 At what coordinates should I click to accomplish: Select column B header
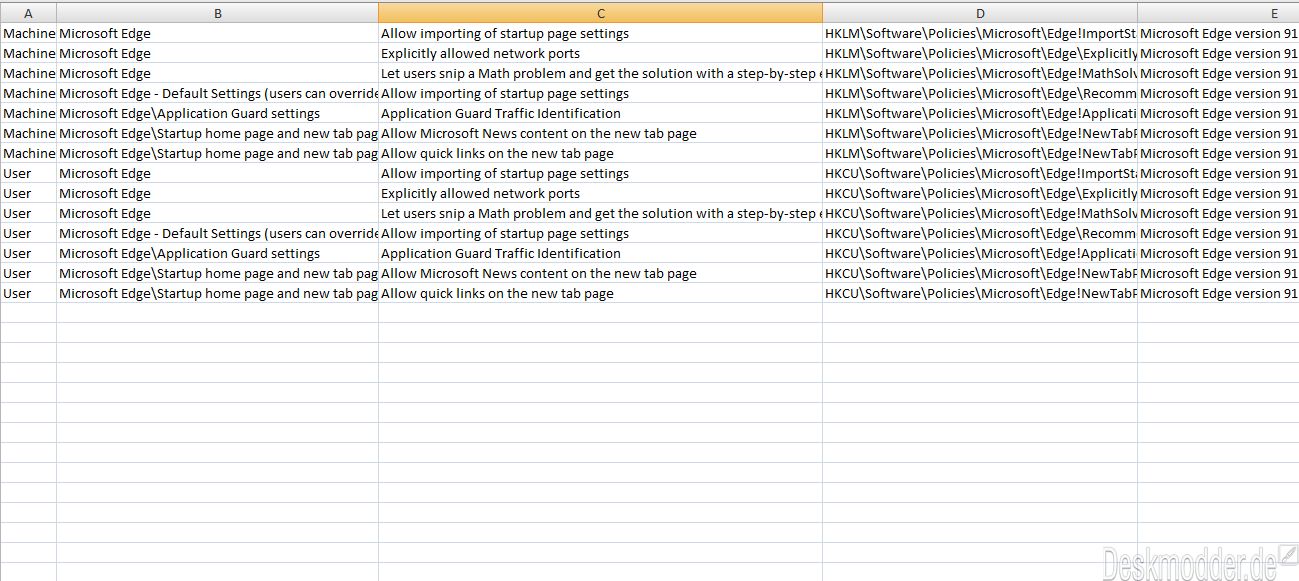217,13
